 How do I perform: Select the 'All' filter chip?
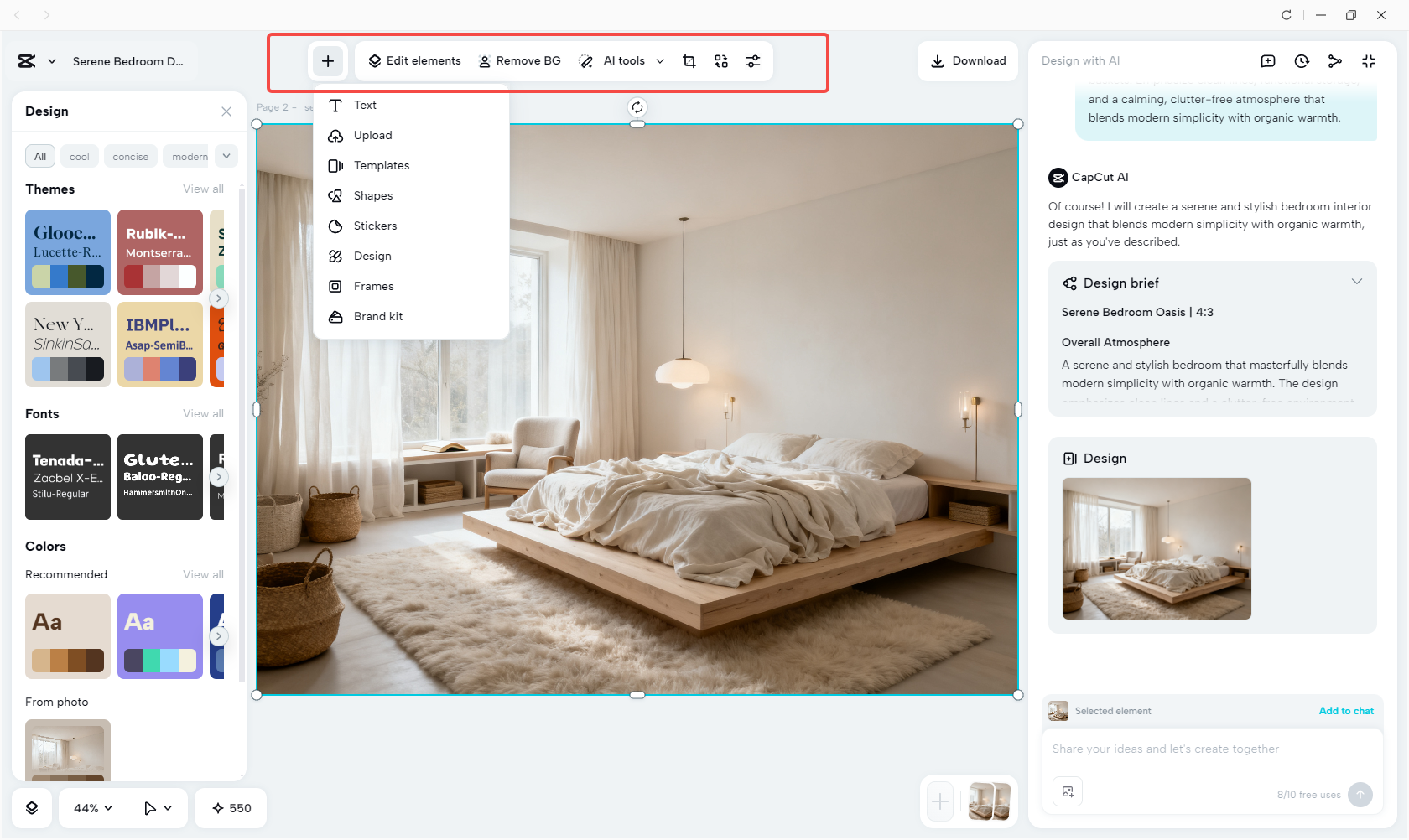(x=39, y=156)
